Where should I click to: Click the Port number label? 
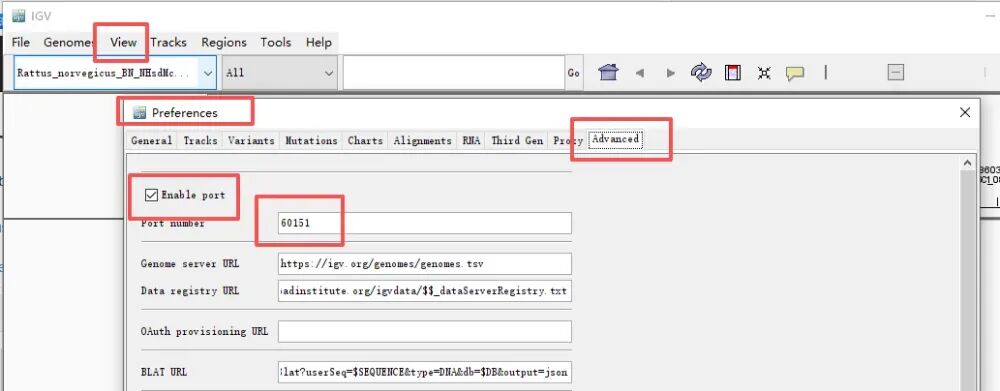pyautogui.click(x=172, y=224)
